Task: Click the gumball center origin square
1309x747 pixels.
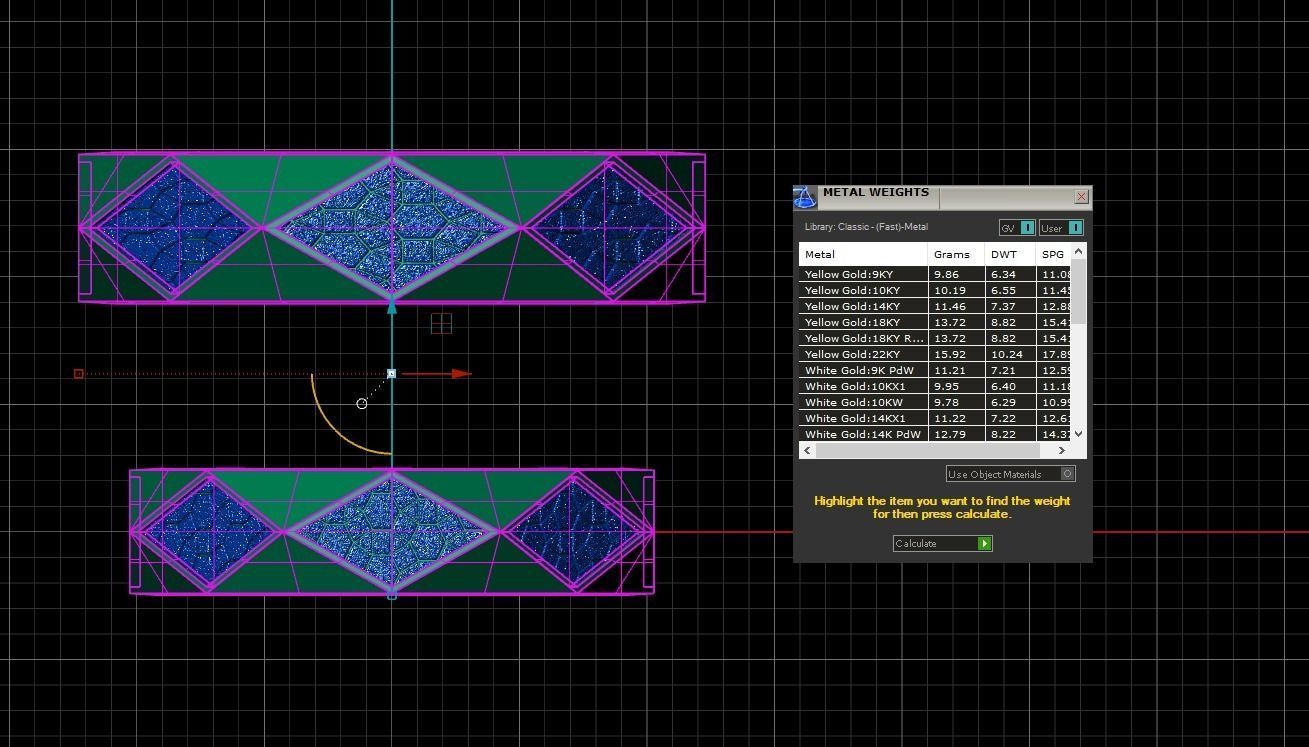Action: coord(392,374)
